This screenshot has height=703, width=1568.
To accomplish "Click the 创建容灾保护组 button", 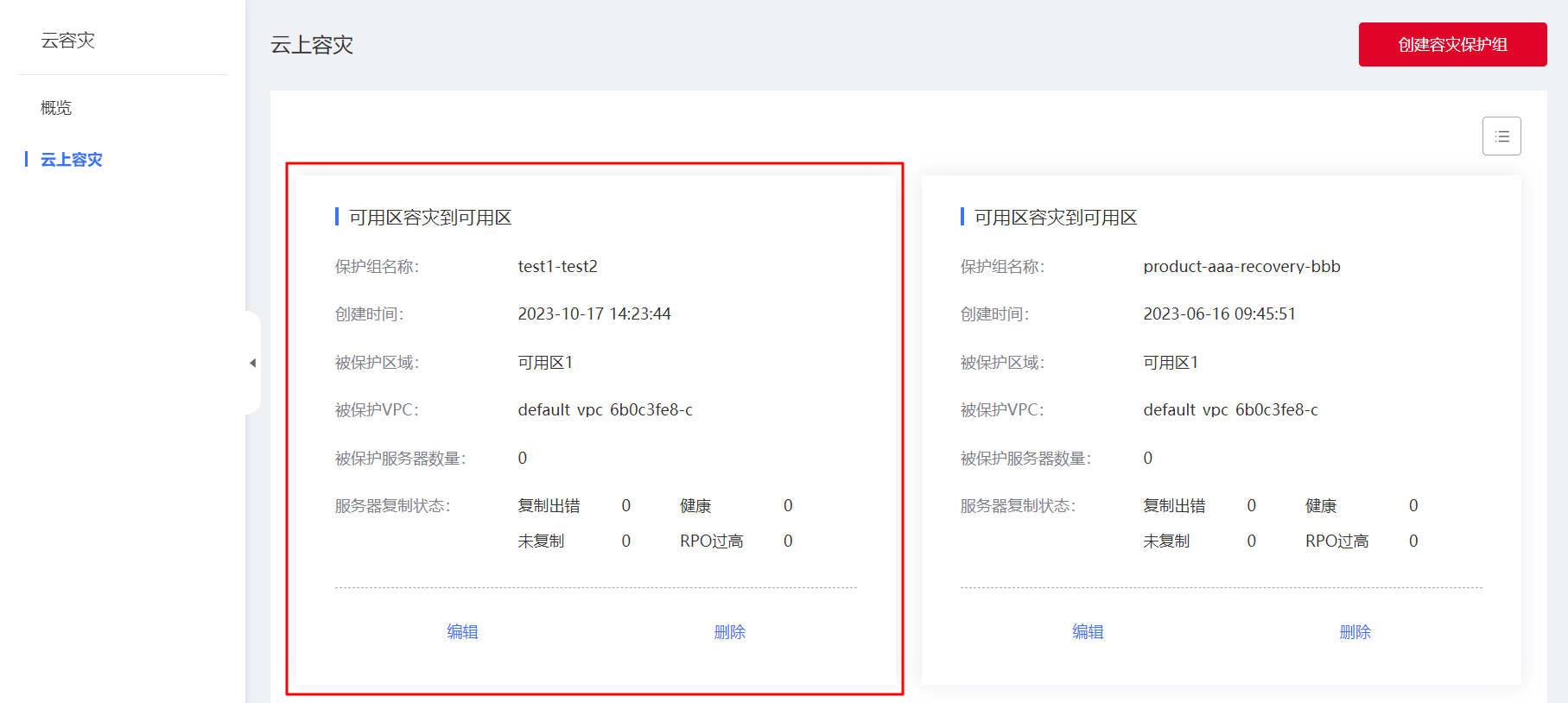I will (1451, 45).
